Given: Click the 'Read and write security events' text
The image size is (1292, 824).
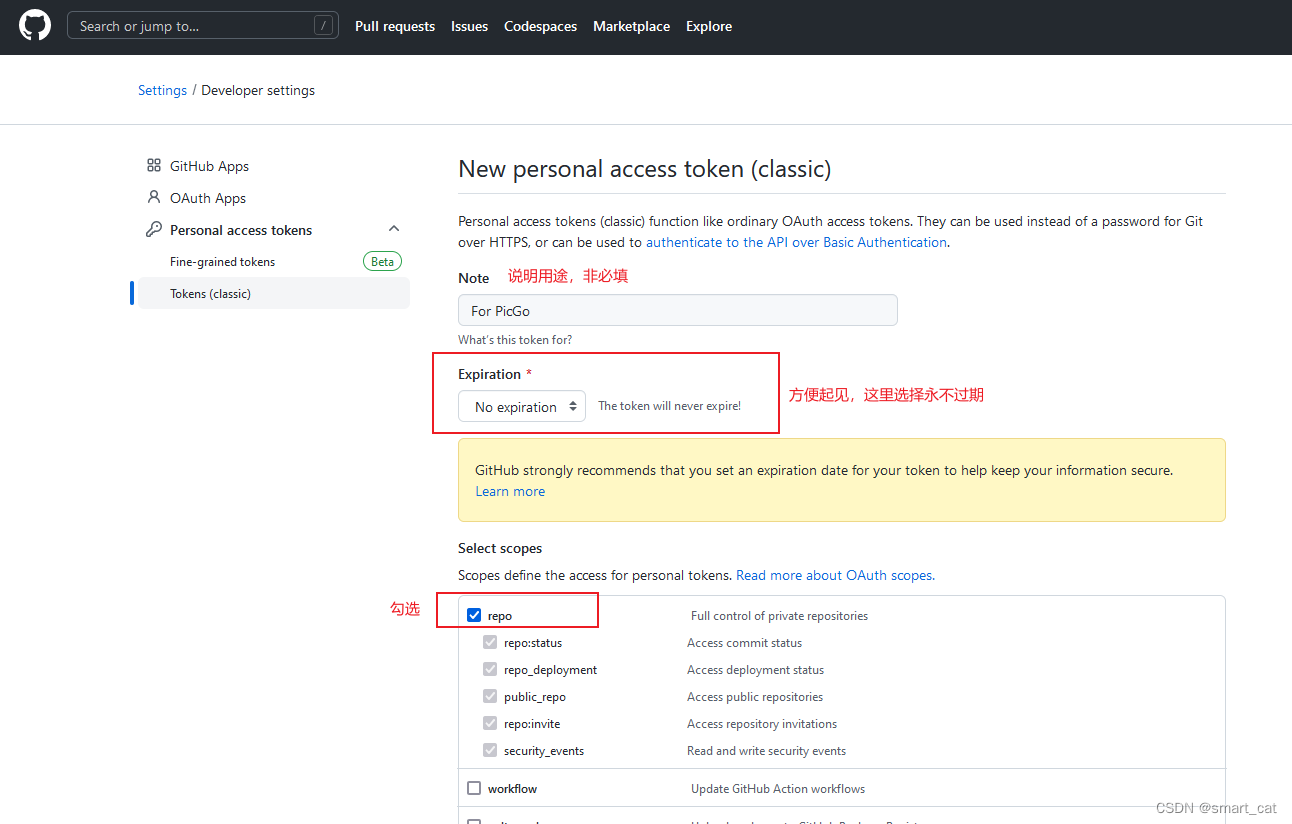Looking at the screenshot, I should 766,750.
